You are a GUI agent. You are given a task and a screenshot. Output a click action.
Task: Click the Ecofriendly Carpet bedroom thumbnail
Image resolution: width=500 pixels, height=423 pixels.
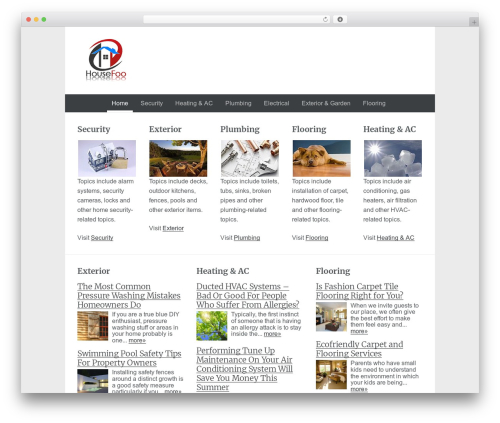[331, 375]
